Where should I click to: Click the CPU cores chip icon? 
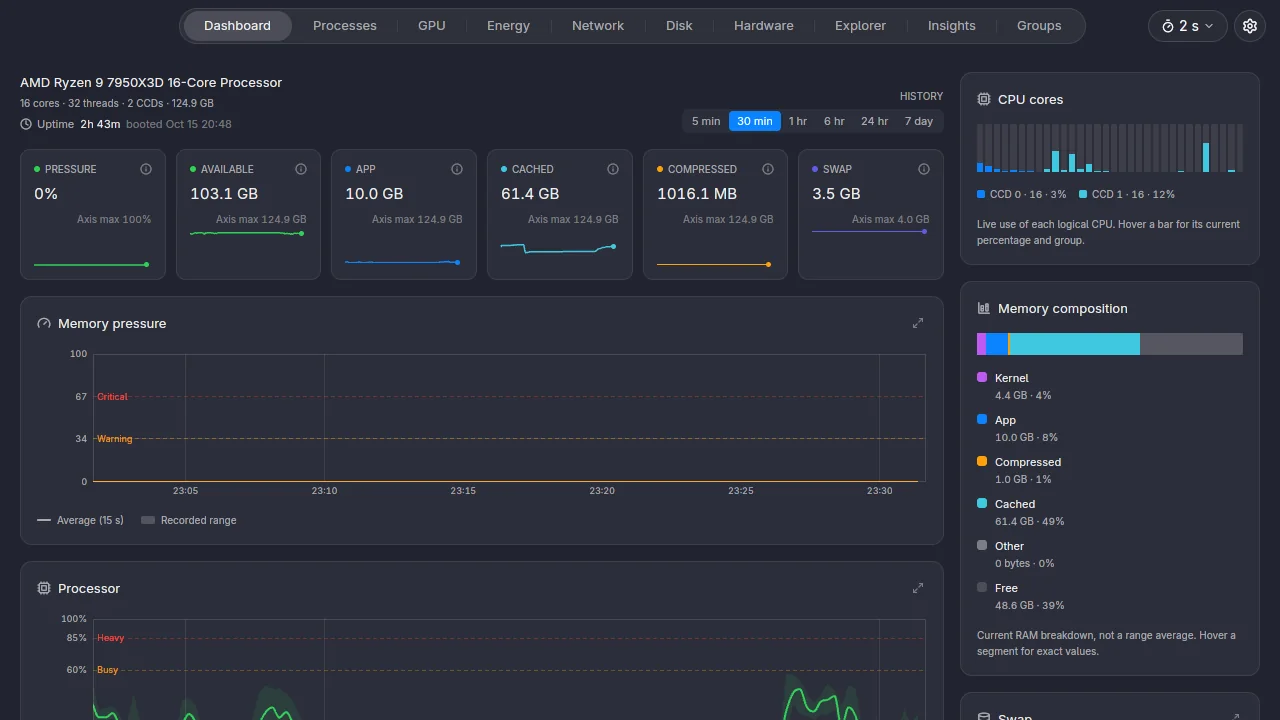(x=984, y=99)
